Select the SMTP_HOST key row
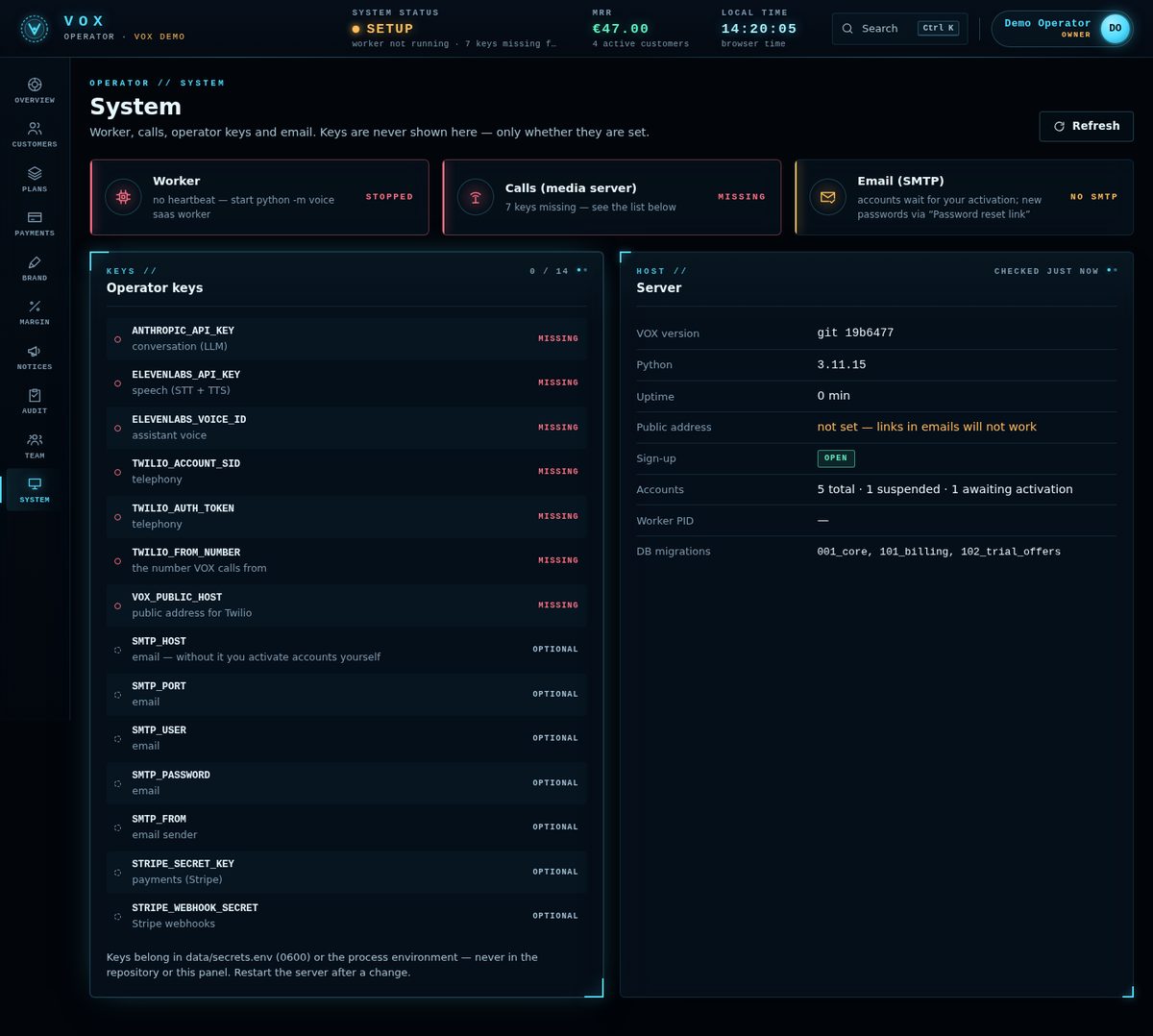This screenshot has width=1153, height=1036. [x=347, y=650]
